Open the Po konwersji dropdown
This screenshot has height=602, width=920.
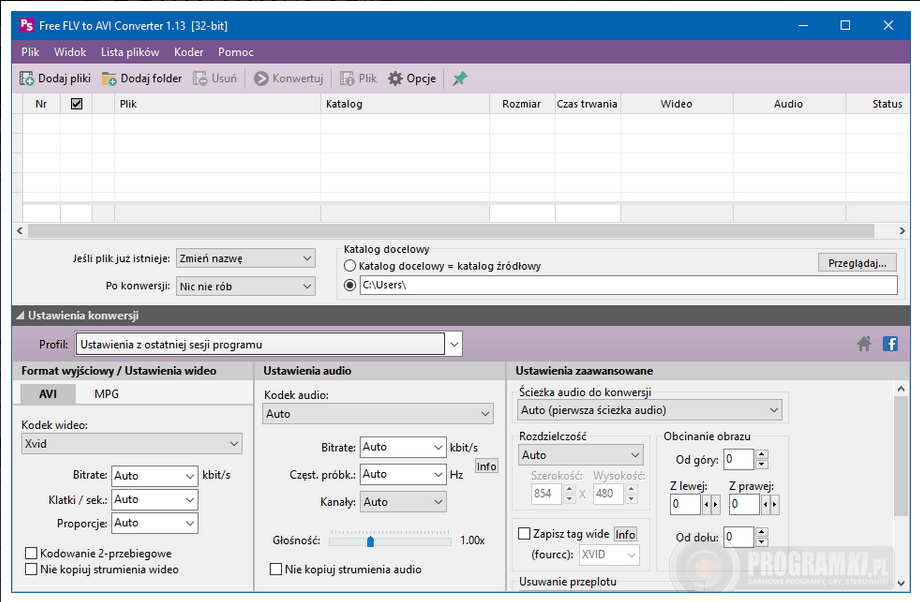coord(245,286)
